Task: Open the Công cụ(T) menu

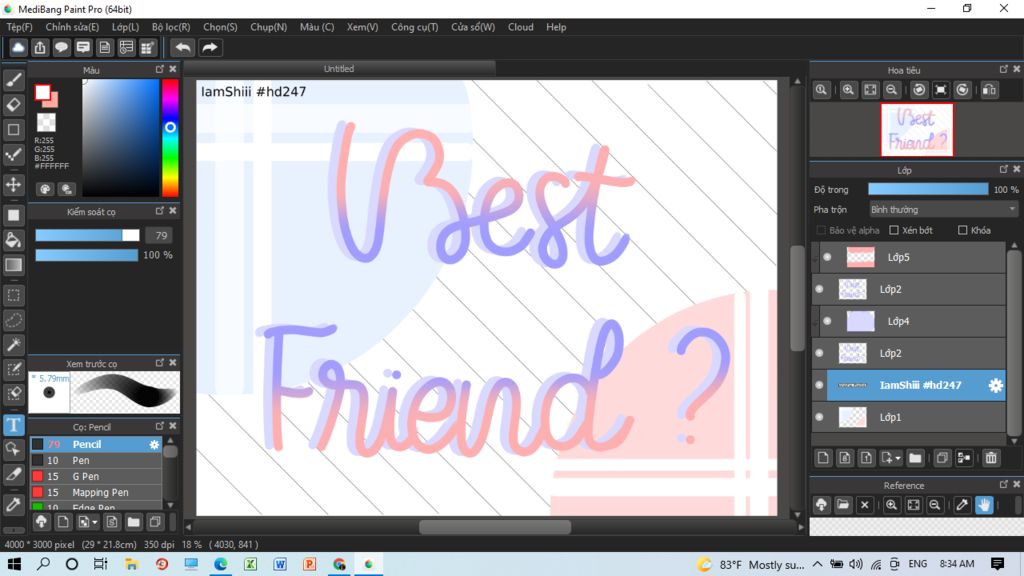Action: (415, 27)
